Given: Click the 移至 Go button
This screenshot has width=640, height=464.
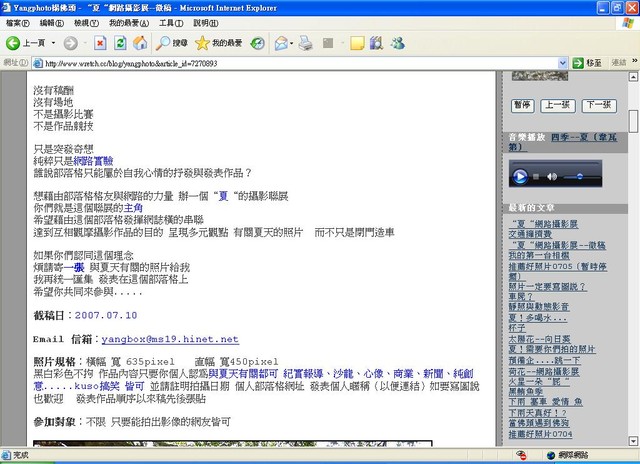Looking at the screenshot, I should [587, 63].
